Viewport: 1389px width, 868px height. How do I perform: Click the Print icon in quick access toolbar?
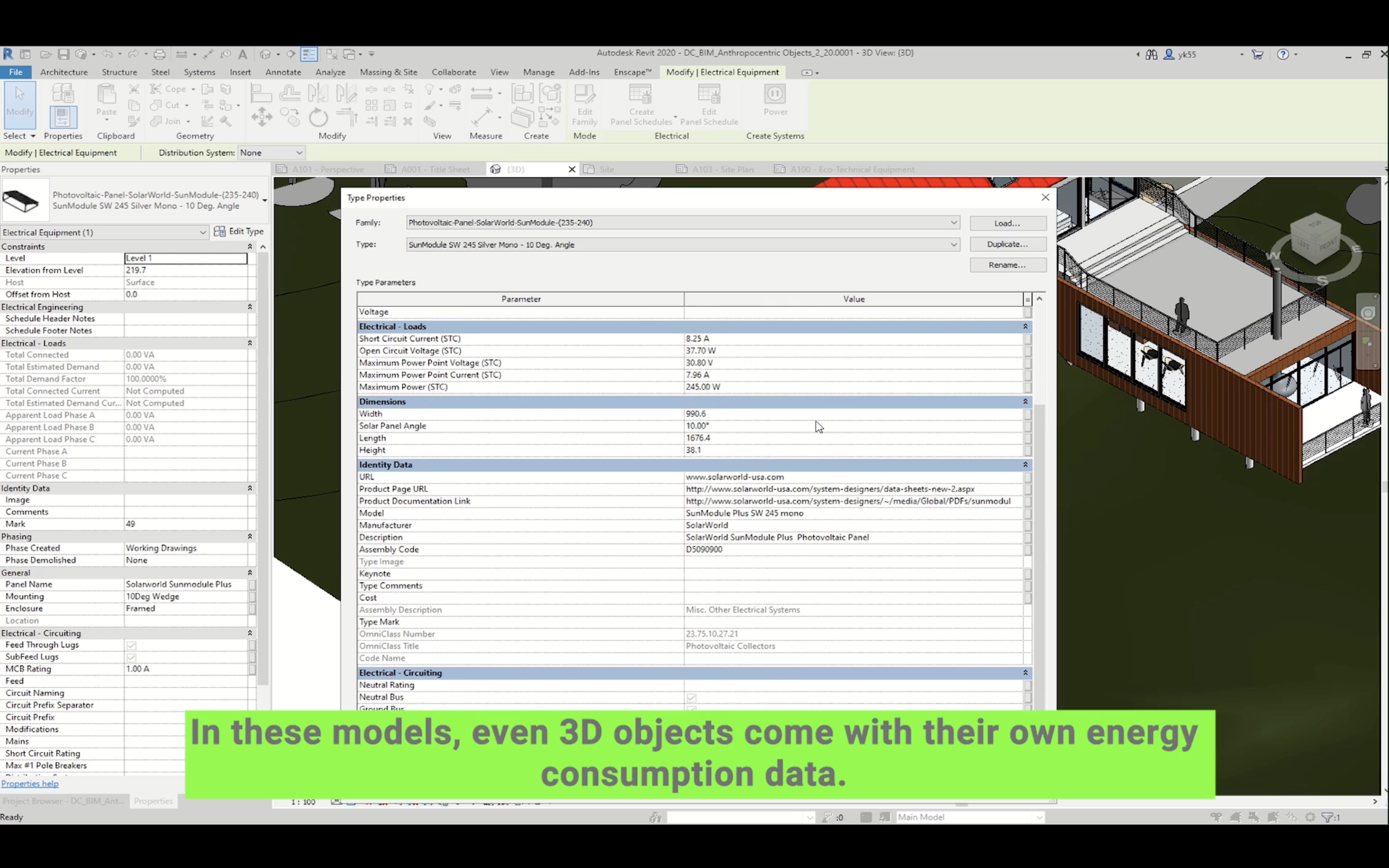click(x=159, y=54)
